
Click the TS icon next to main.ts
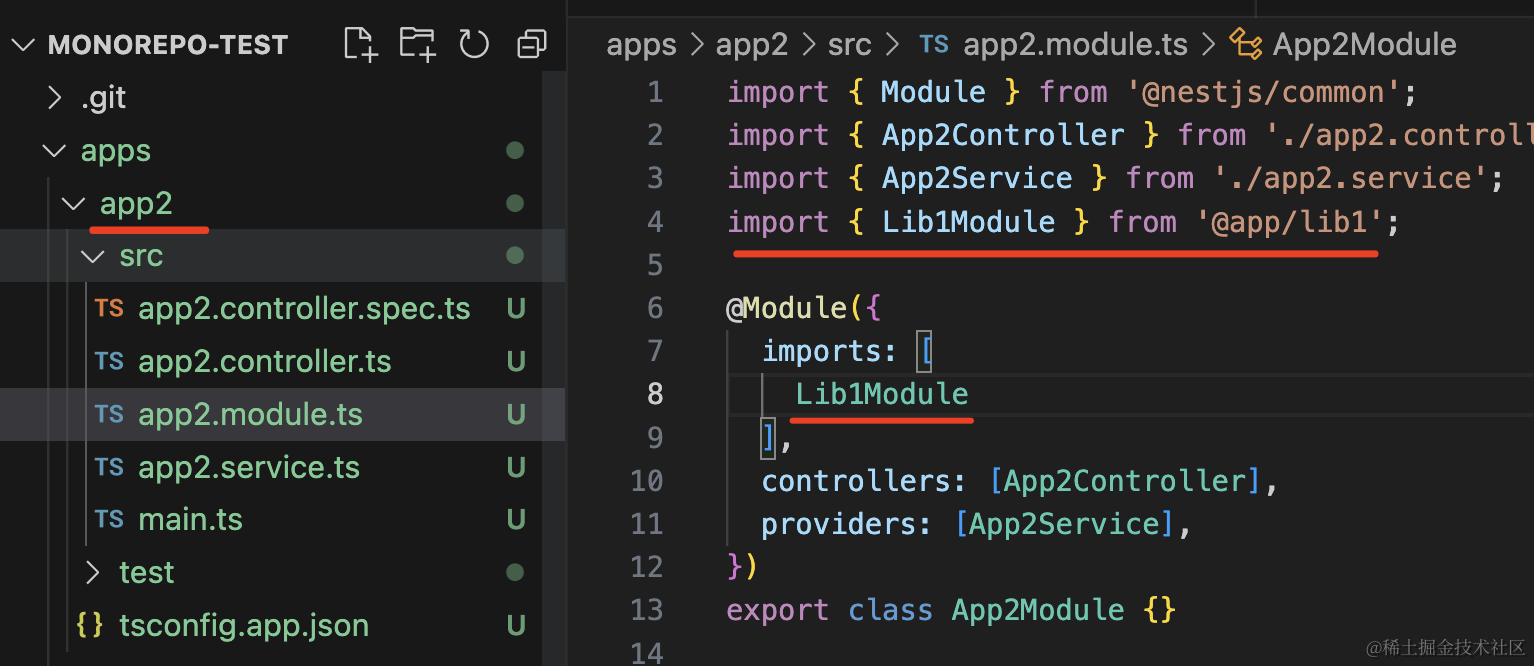pos(109,519)
